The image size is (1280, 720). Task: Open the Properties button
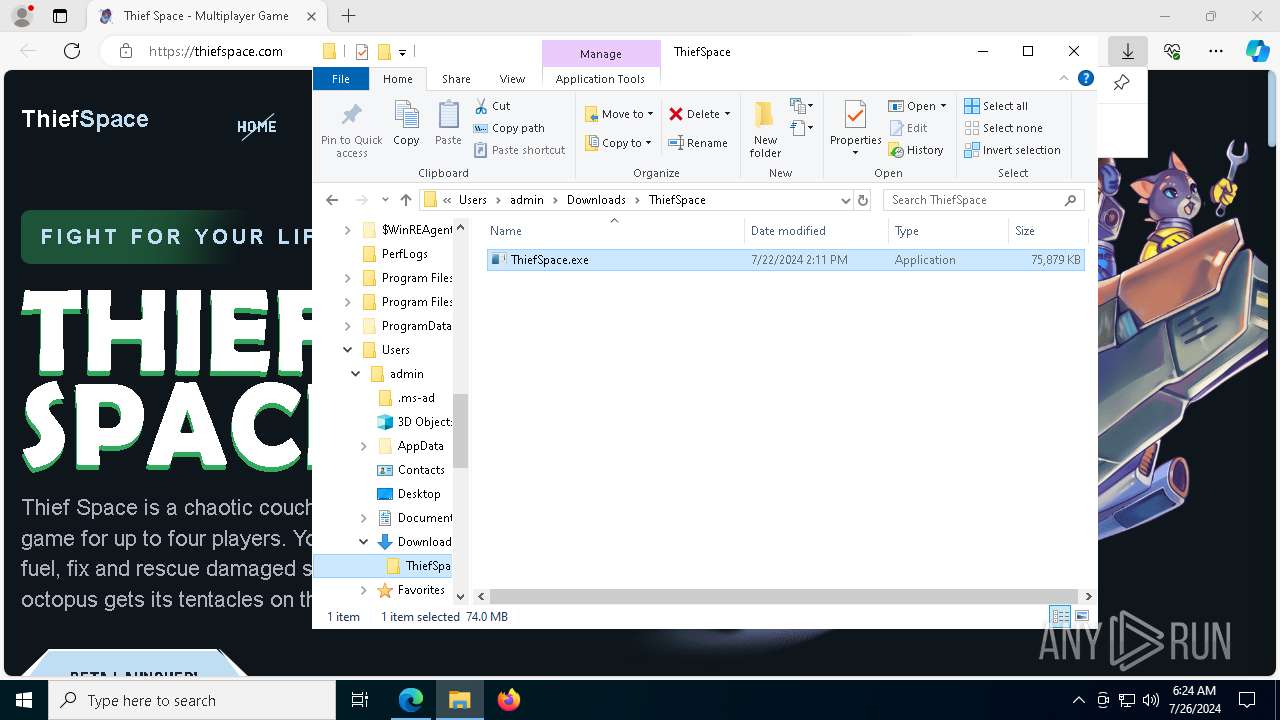coord(855,129)
